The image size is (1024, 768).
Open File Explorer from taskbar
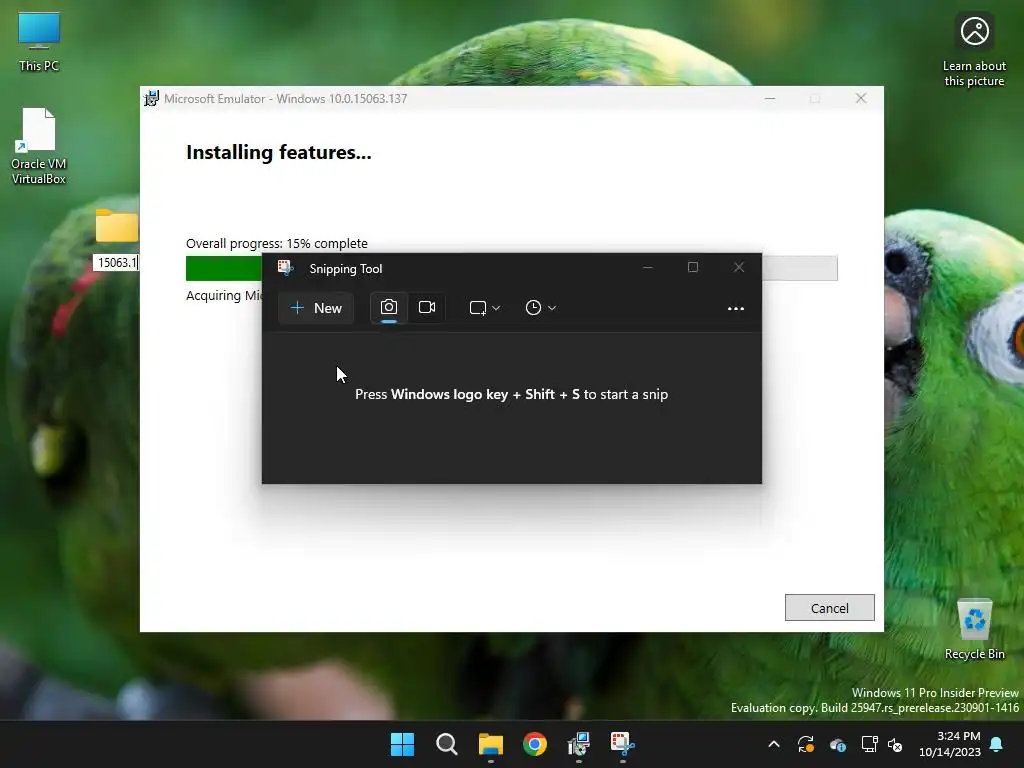[x=490, y=744]
